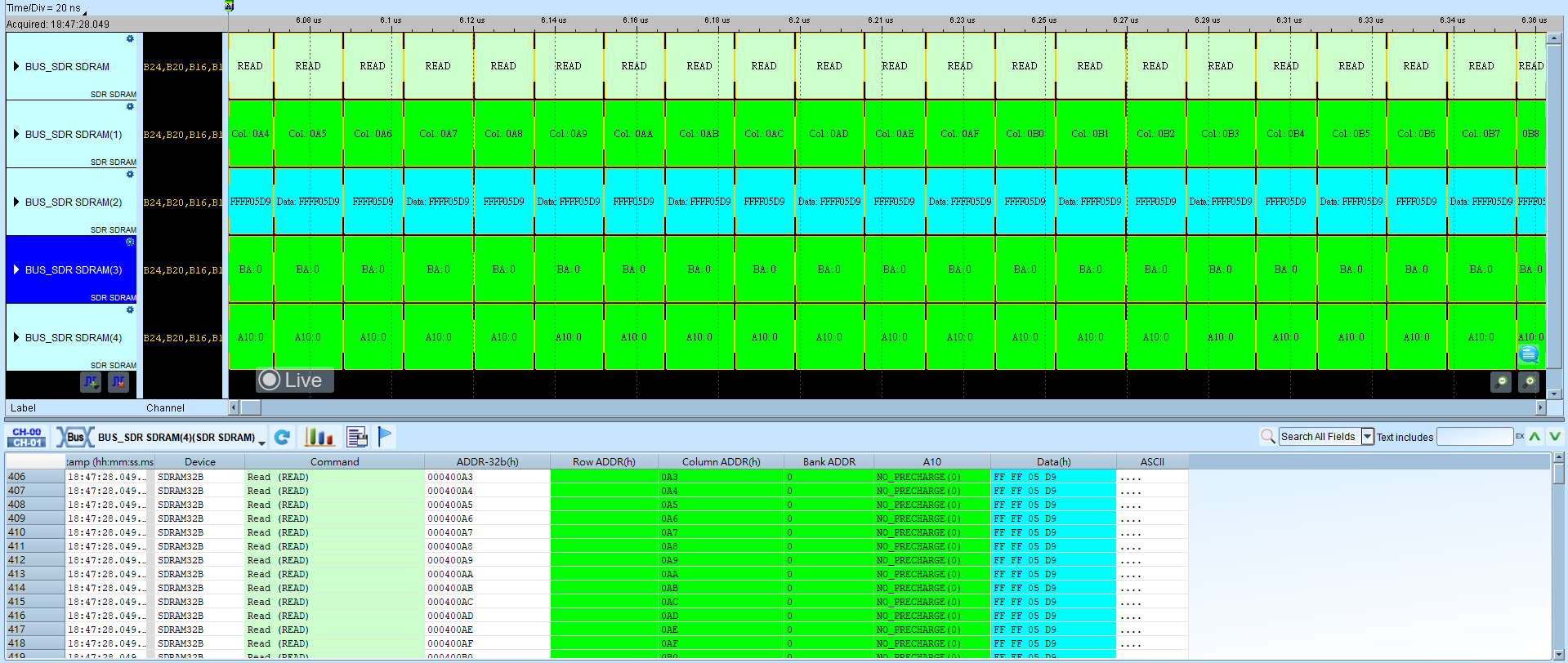The height and width of the screenshot is (663, 1568).
Task: Click the add channel waveform icon
Action: (91, 381)
